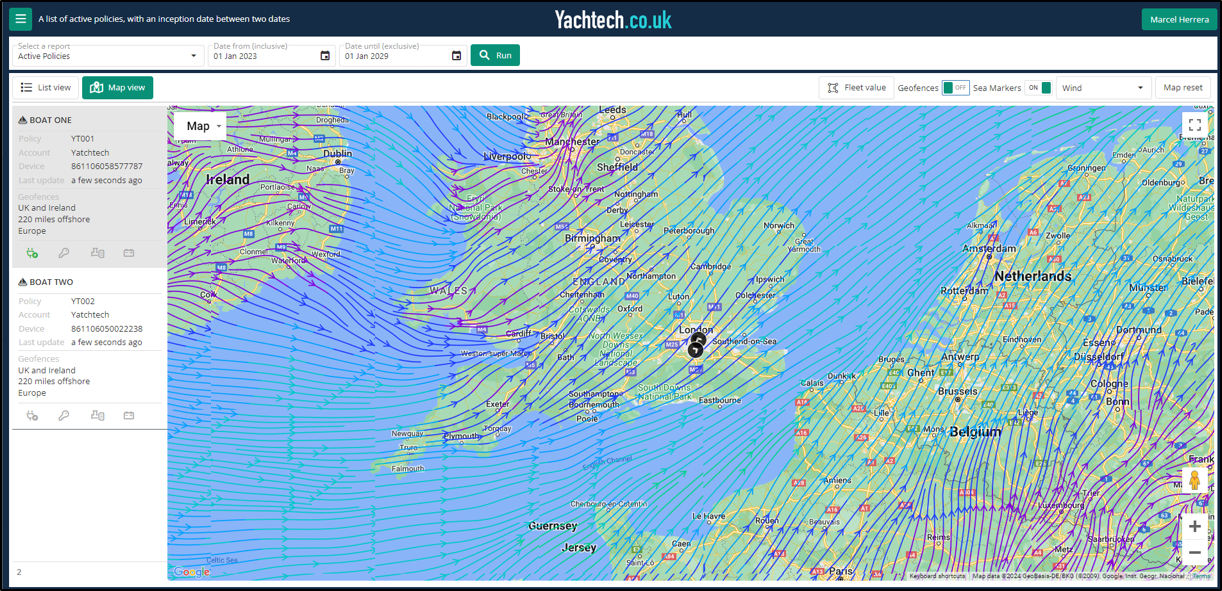
Task: Switch to List view
Action: click(46, 88)
